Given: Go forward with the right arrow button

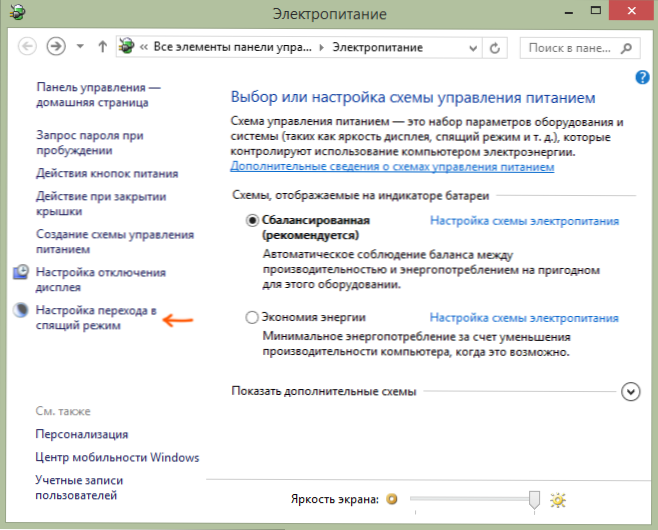Looking at the screenshot, I should (56, 46).
